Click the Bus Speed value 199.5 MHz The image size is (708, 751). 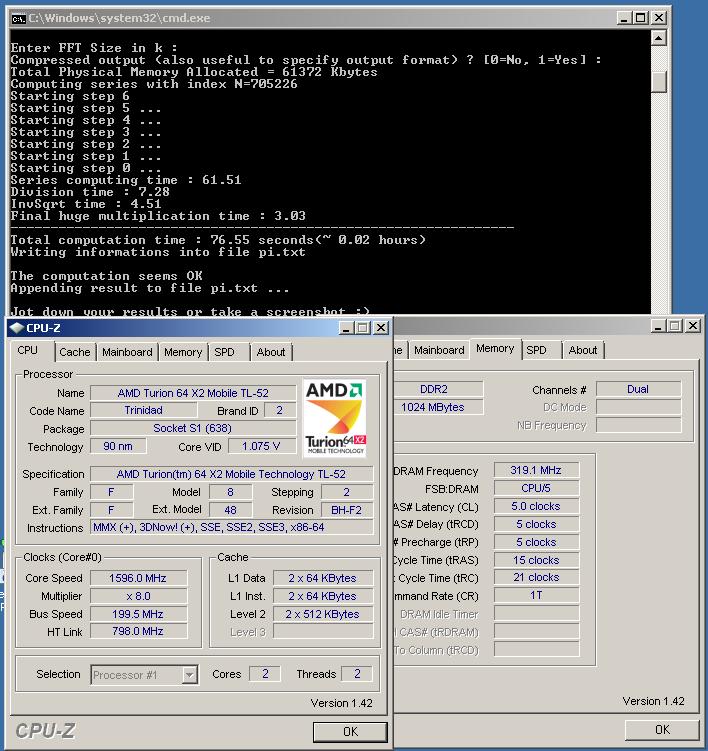pyautogui.click(x=138, y=614)
